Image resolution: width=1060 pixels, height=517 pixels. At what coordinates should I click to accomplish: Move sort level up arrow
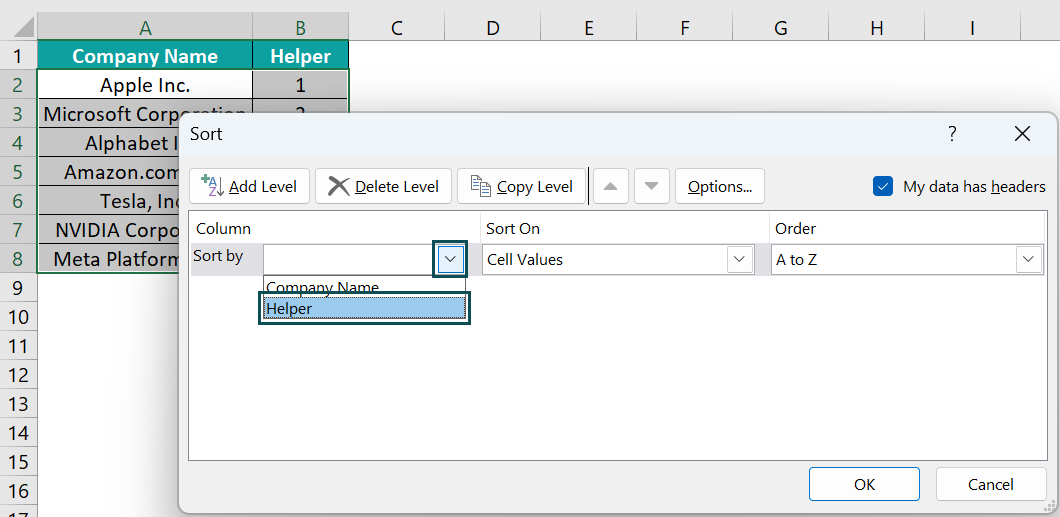(x=611, y=187)
